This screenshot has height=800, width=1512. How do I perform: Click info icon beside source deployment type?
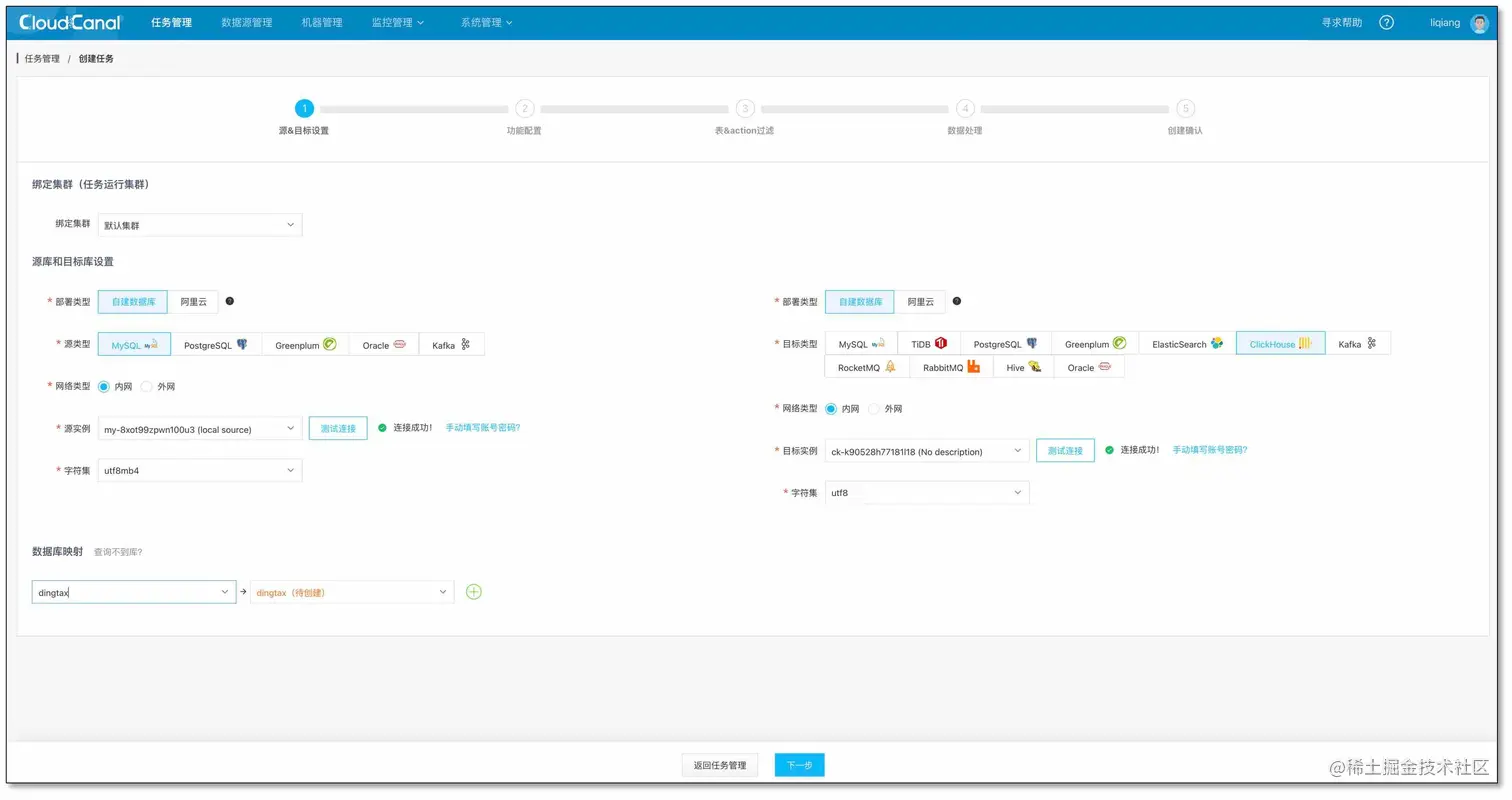[230, 301]
